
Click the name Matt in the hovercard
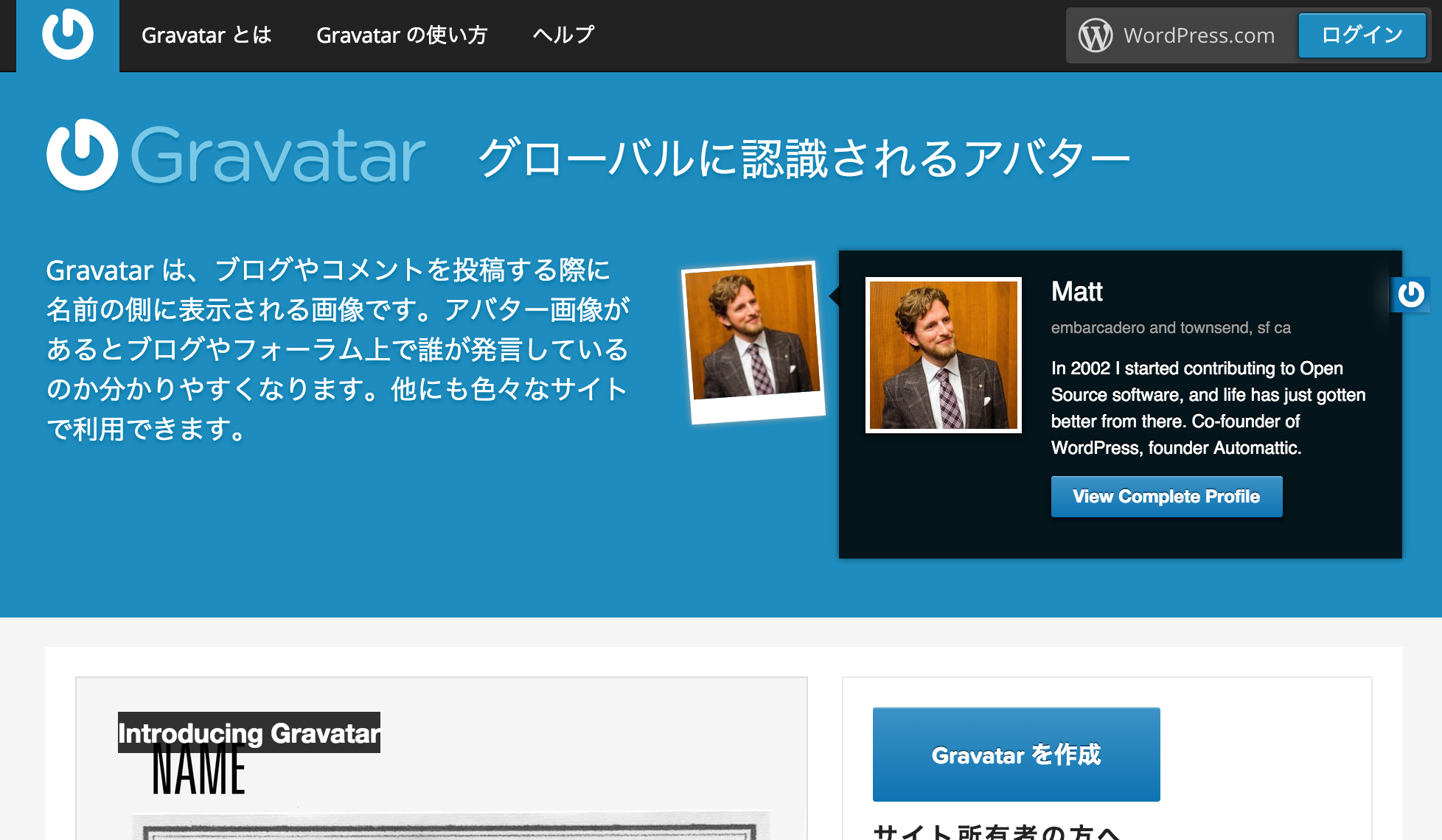(x=1076, y=292)
